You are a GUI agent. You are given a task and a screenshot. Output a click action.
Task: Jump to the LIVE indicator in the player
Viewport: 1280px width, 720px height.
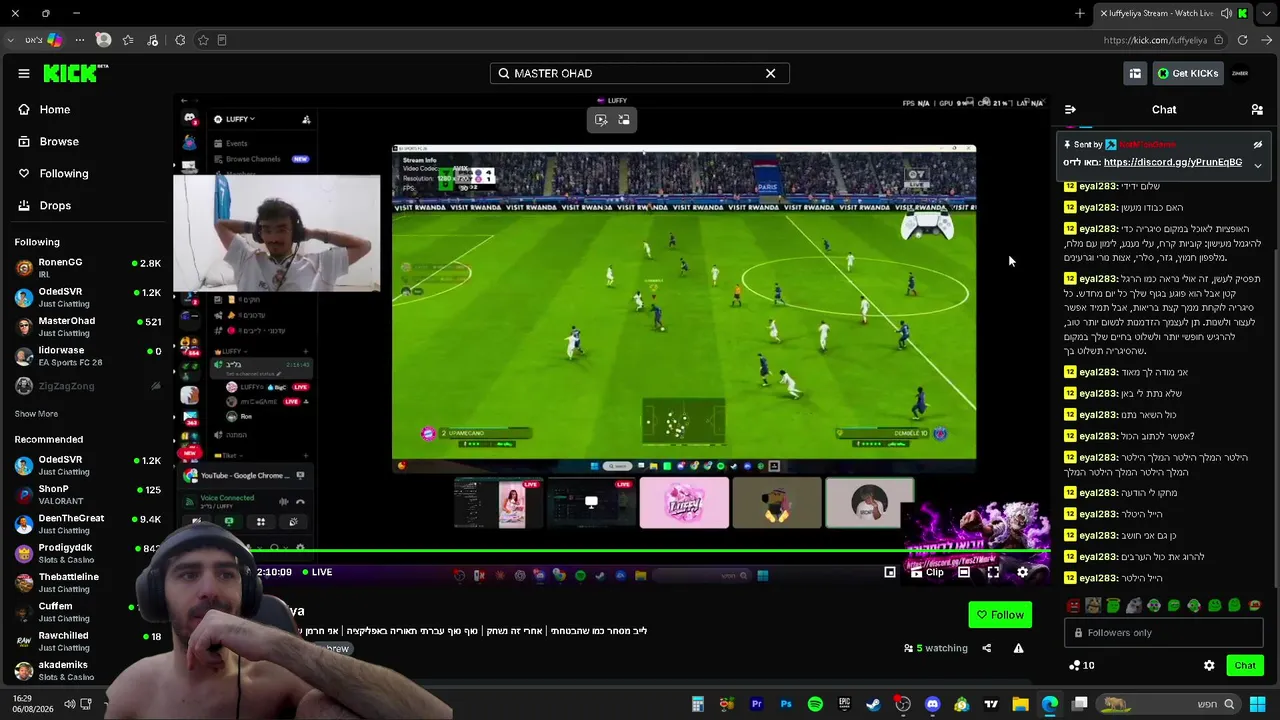(315, 572)
